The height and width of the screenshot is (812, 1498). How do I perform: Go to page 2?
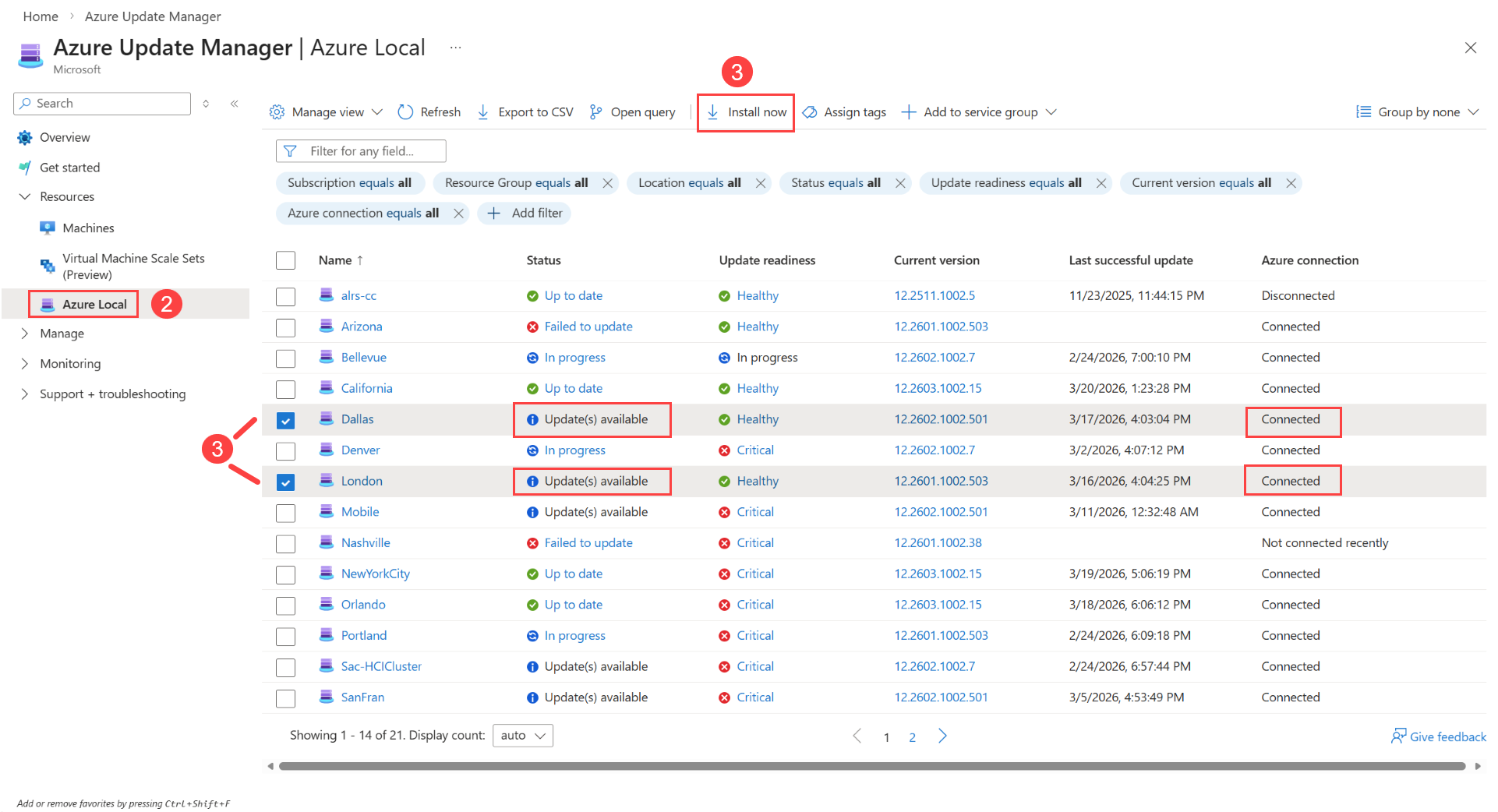coord(913,737)
